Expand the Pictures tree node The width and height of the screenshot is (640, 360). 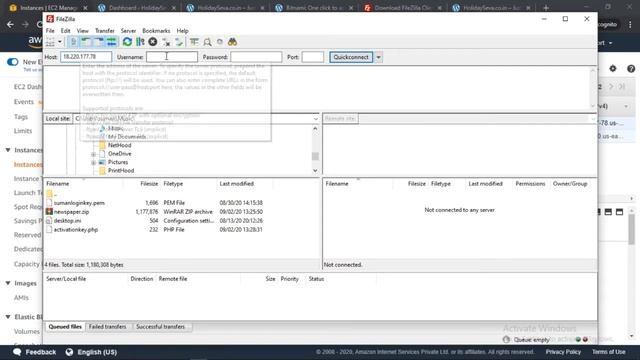pyautogui.click(x=93, y=162)
